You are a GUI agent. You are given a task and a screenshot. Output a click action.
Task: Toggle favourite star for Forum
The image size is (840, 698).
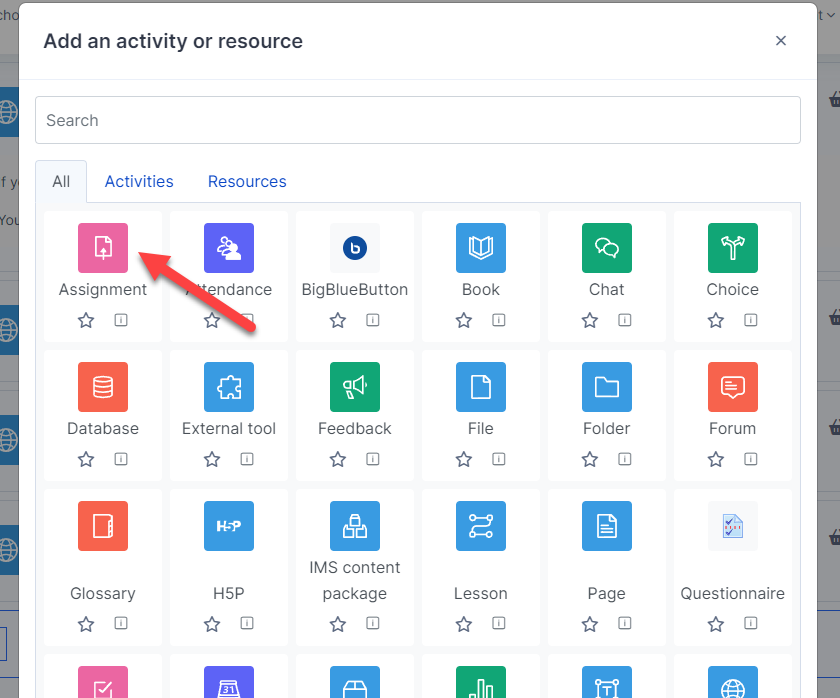coord(716,460)
